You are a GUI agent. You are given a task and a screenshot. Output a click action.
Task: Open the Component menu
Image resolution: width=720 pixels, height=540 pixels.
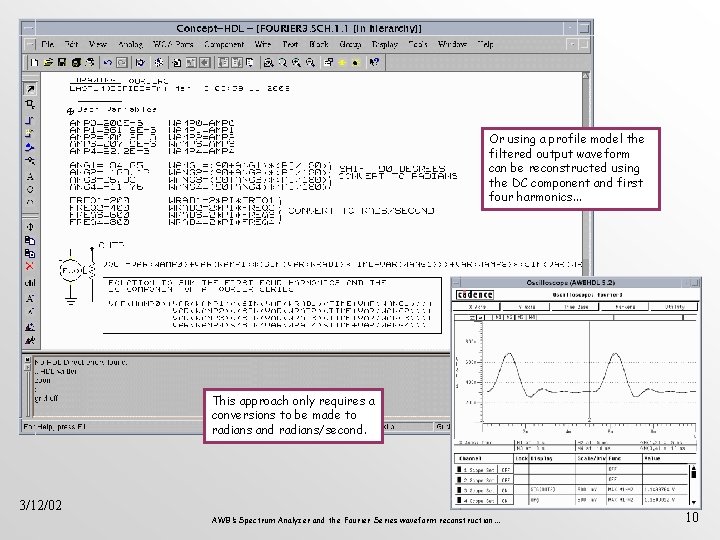coord(224,45)
